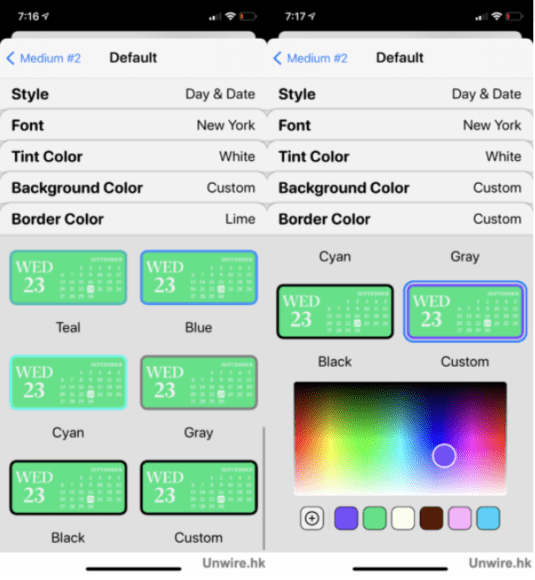Click the red area of color spectrum
535x580 pixels.
300,444
